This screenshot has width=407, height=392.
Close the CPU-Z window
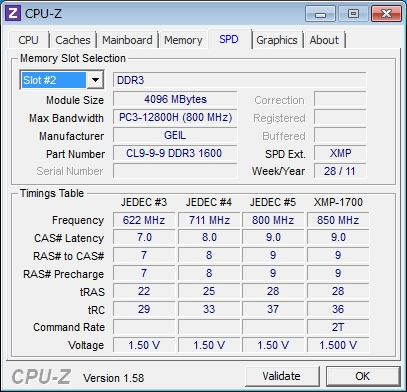tap(386, 14)
